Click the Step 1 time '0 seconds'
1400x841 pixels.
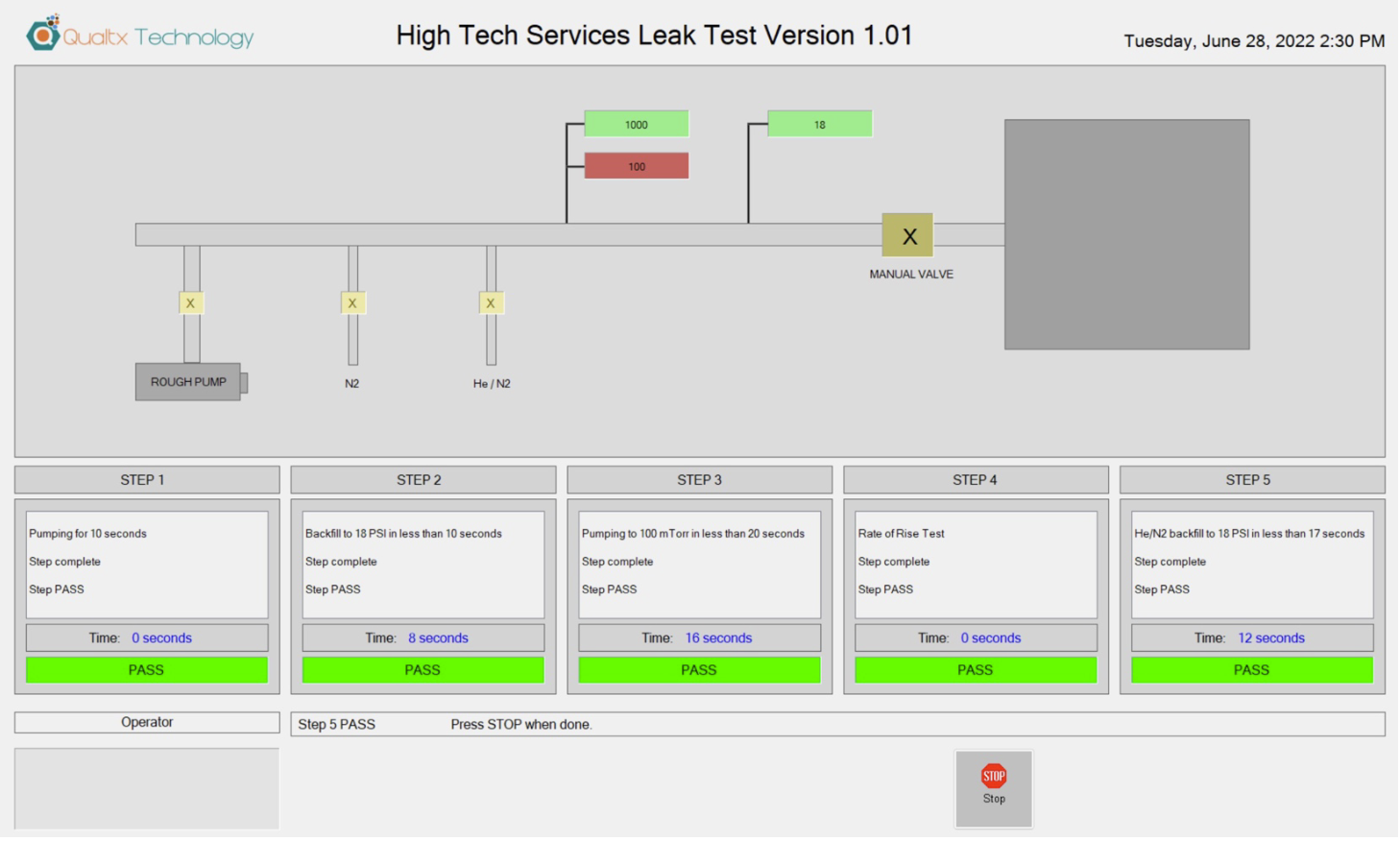point(161,638)
